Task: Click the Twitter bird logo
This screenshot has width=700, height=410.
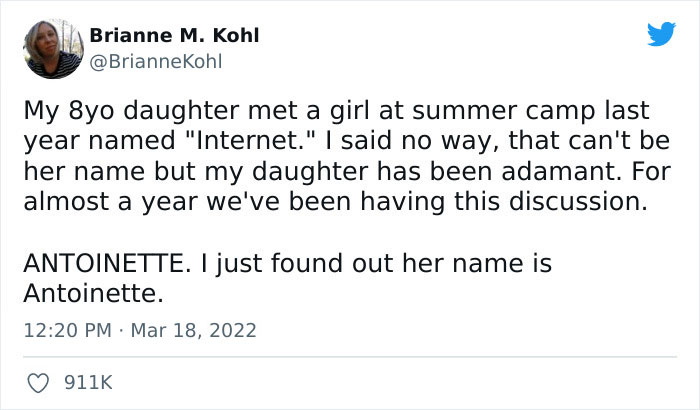Action: 661,35
